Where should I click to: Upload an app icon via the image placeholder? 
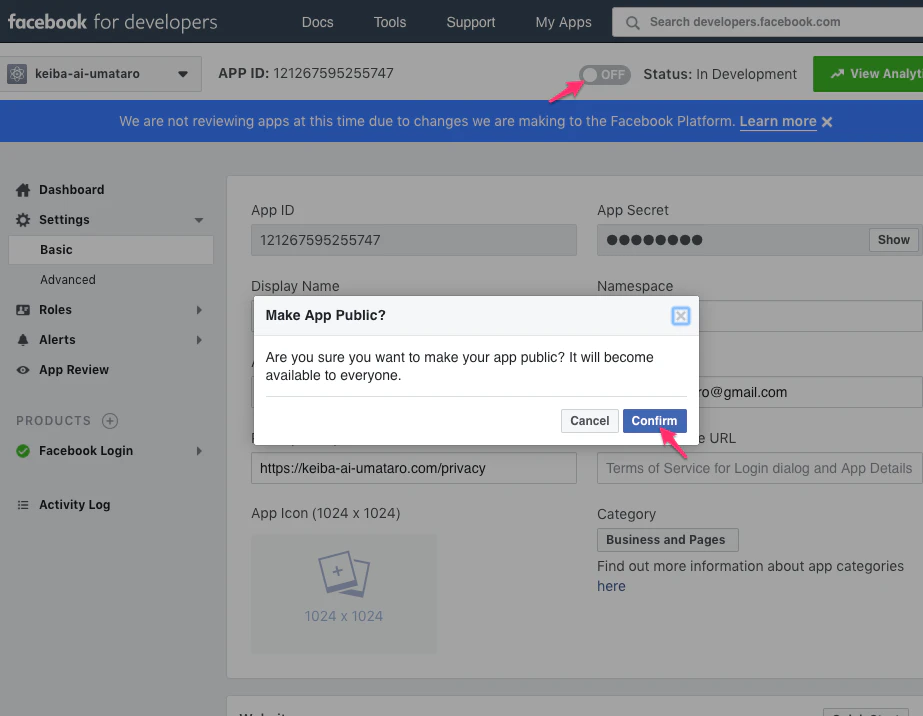[x=344, y=594]
